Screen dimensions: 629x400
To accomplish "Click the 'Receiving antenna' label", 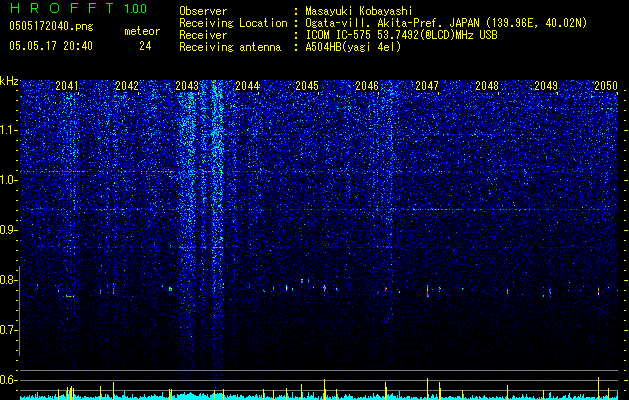I will pos(230,47).
